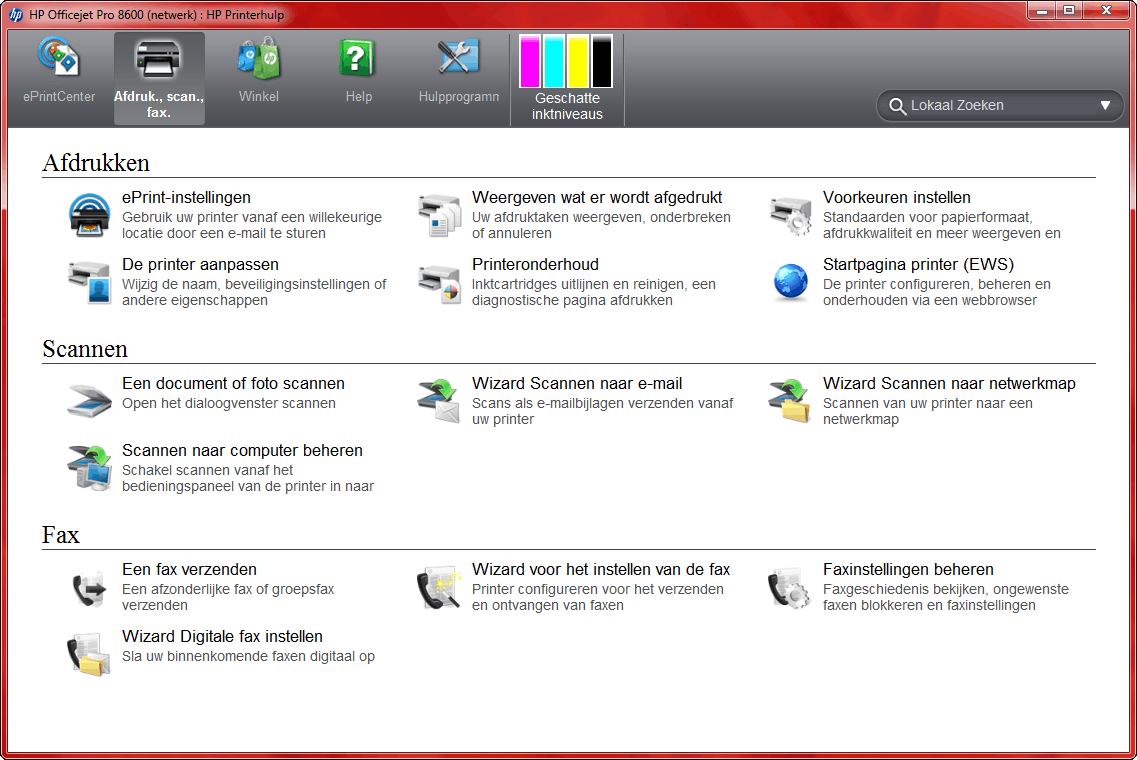Screen dimensions: 1137x760
Task: Open Faxinstellingen beheren link
Action: tap(908, 569)
